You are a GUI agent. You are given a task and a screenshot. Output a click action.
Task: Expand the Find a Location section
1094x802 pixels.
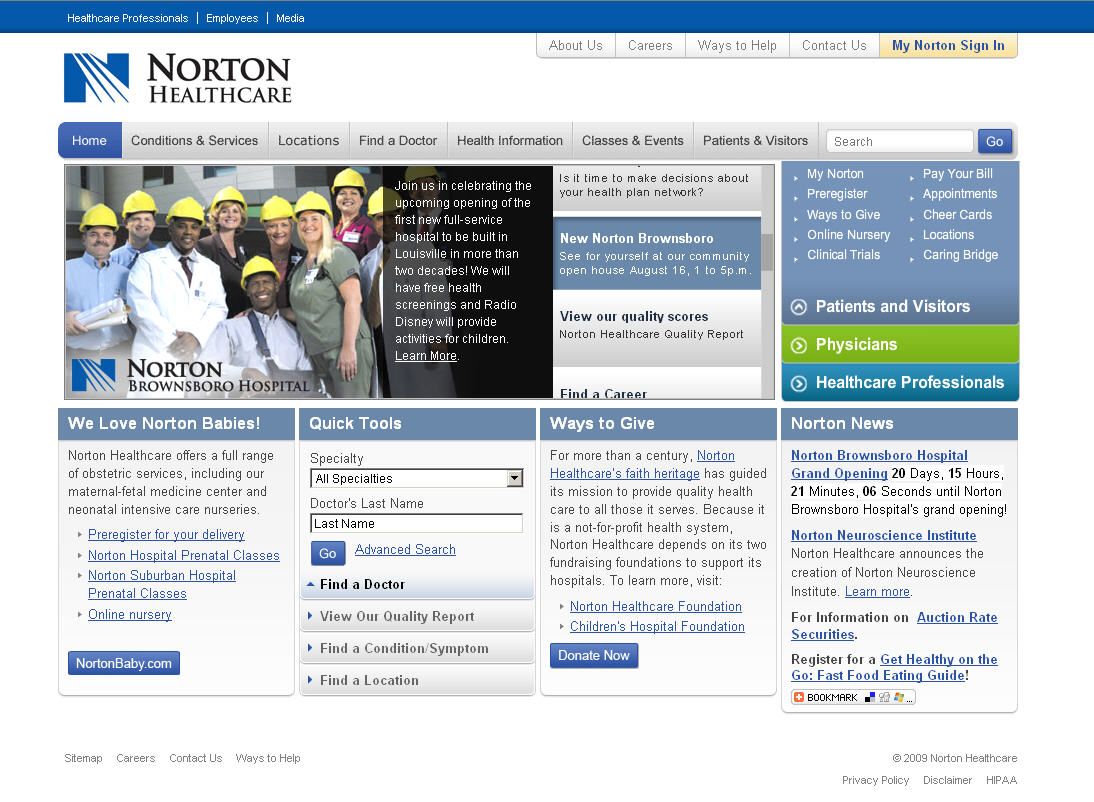coord(417,681)
